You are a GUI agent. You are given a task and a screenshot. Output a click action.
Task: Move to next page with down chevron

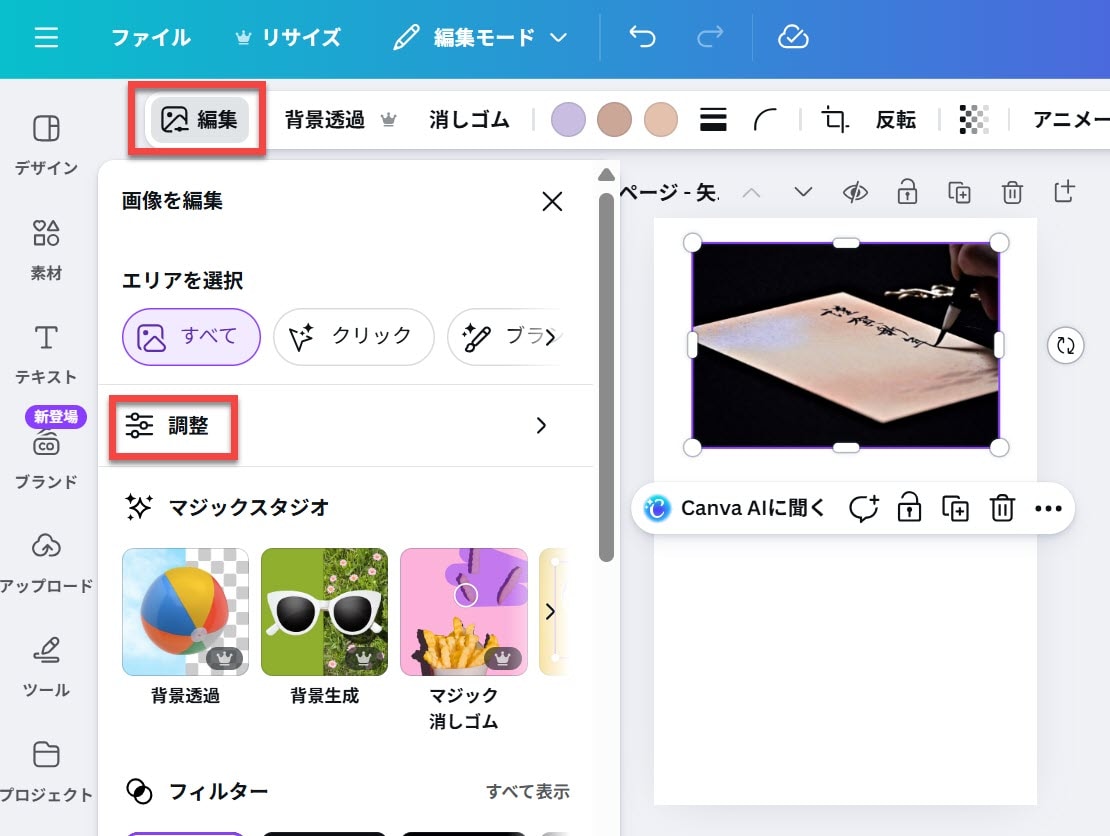pos(802,192)
